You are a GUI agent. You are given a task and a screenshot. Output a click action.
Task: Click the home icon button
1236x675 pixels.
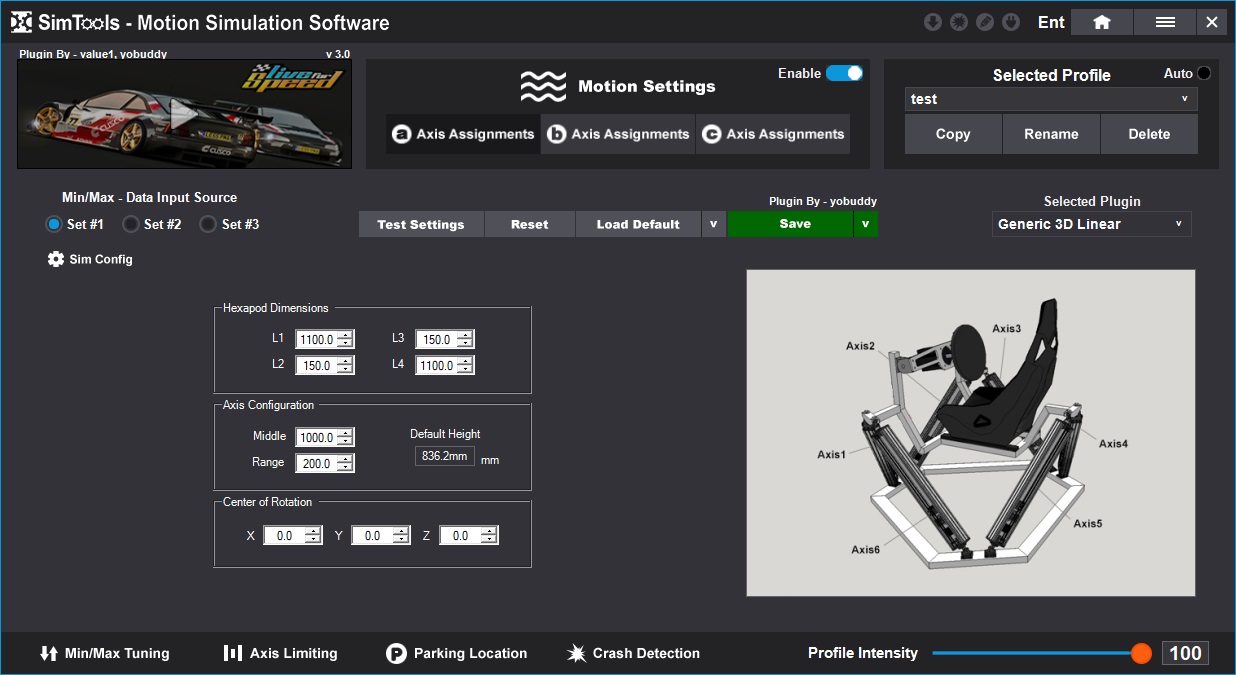[1101, 22]
